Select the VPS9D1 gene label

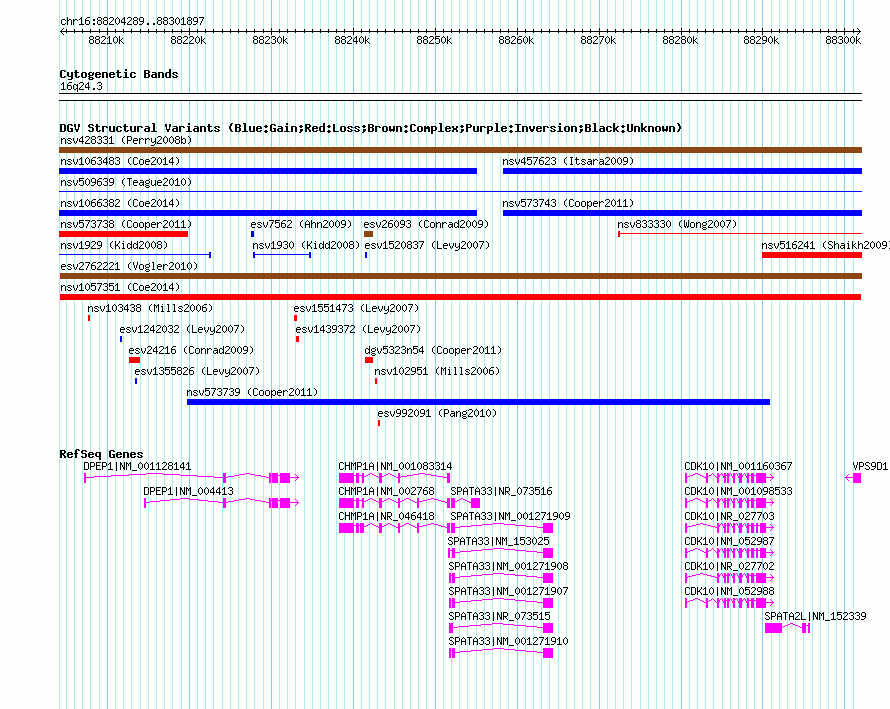coord(870,466)
